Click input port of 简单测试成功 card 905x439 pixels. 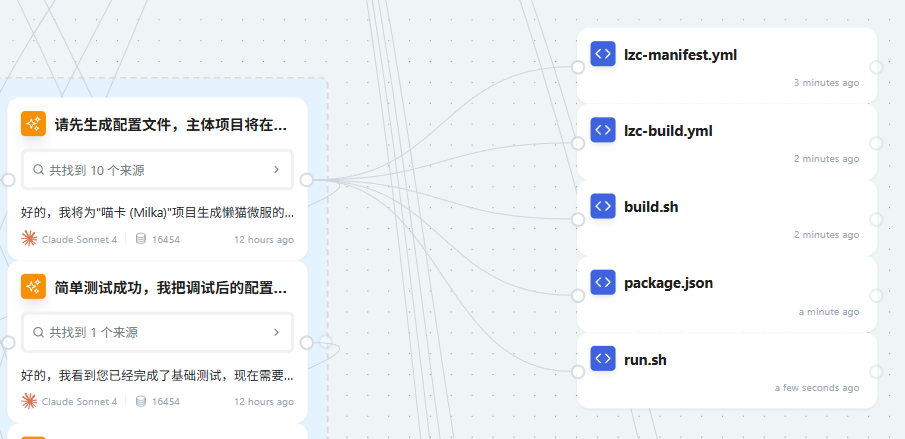point(8,343)
